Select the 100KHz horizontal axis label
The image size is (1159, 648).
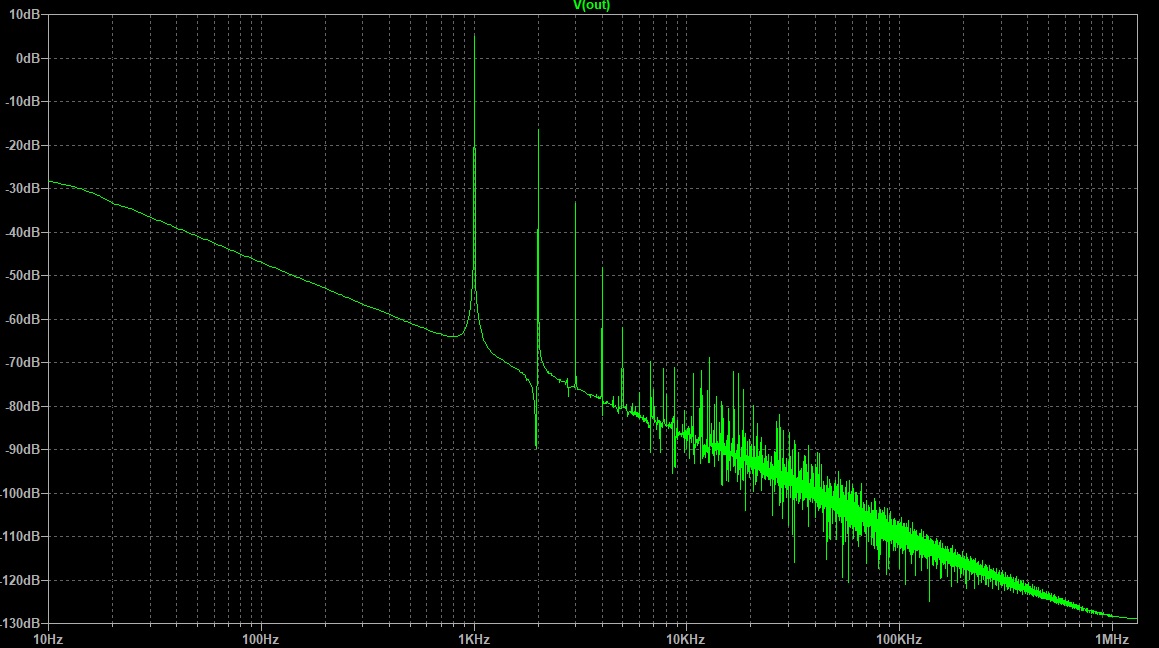898,638
